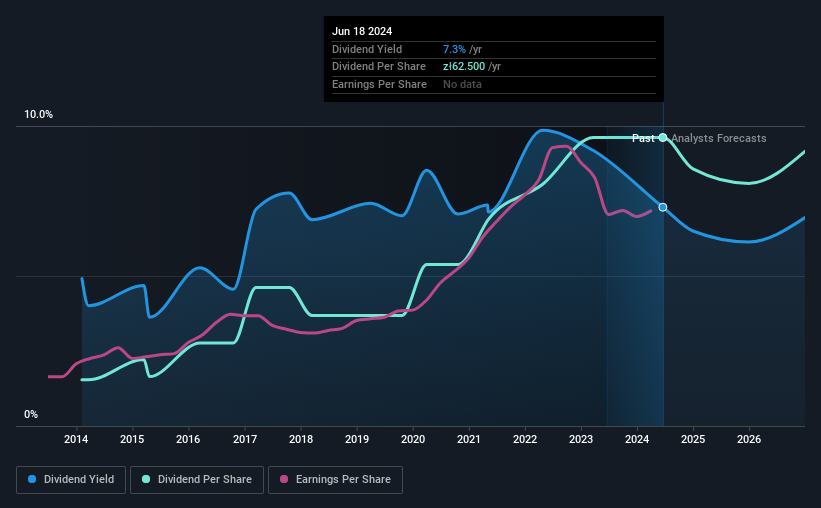Click the 10.0% y-axis label
821x508 pixels.
point(39,115)
